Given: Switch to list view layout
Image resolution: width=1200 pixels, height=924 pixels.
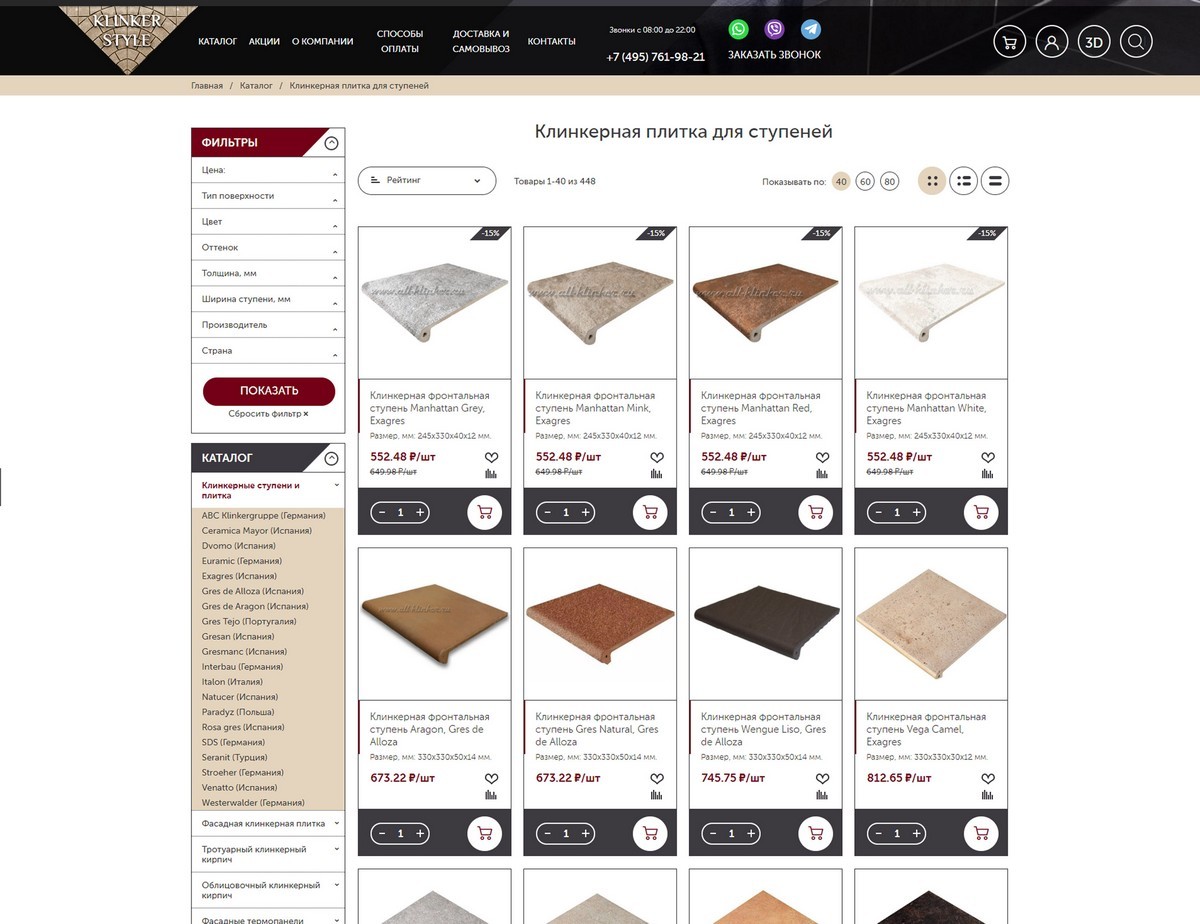Looking at the screenshot, I should pyautogui.click(x=963, y=181).
